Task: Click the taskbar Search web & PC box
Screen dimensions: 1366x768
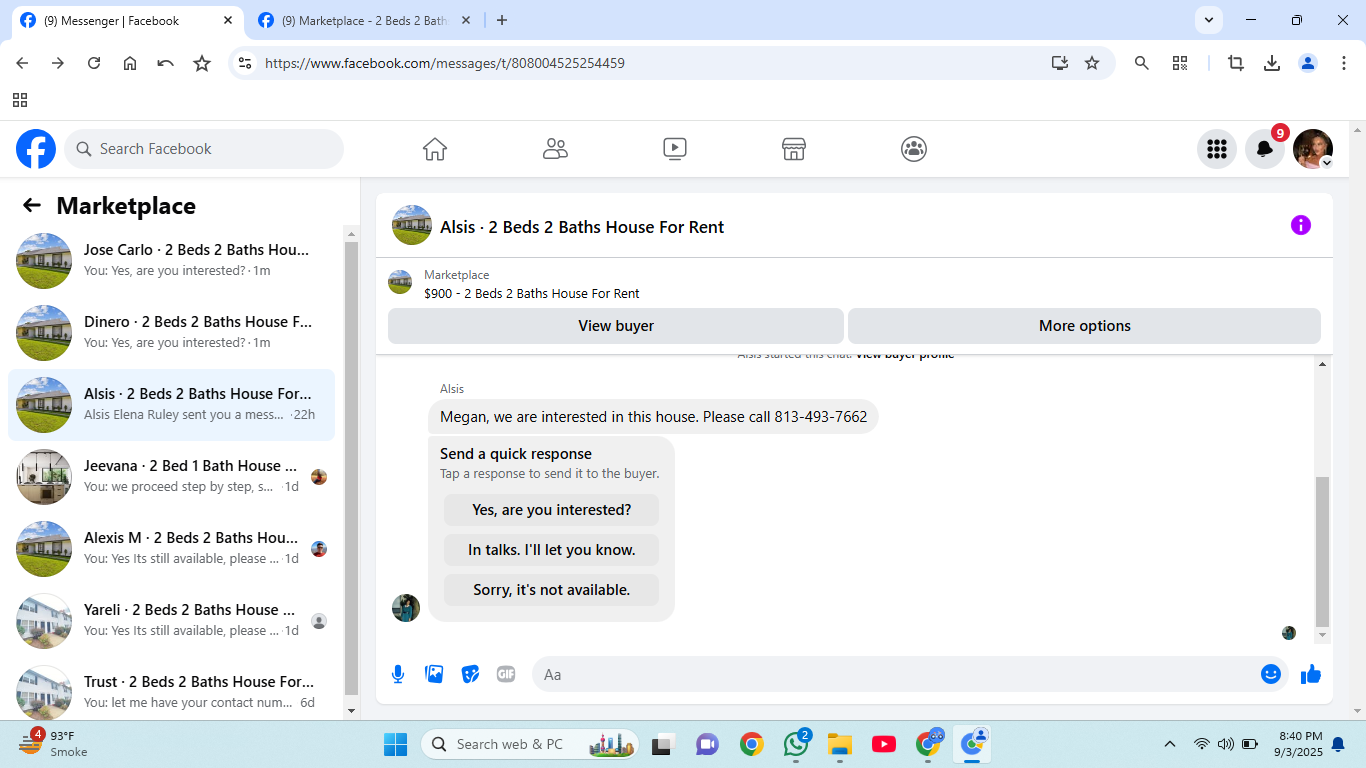Action: click(530, 744)
